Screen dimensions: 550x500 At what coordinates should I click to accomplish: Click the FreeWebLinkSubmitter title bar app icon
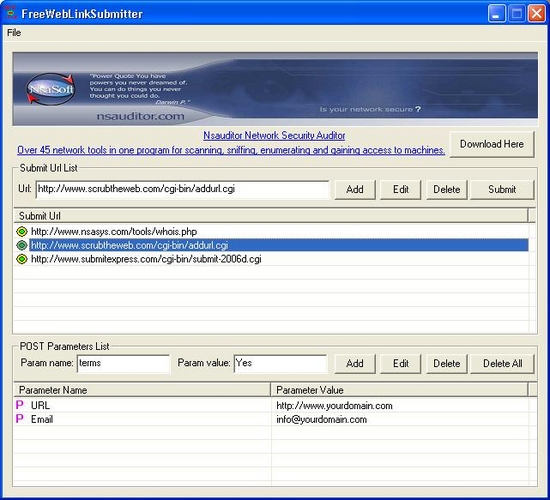pyautogui.click(x=11, y=13)
